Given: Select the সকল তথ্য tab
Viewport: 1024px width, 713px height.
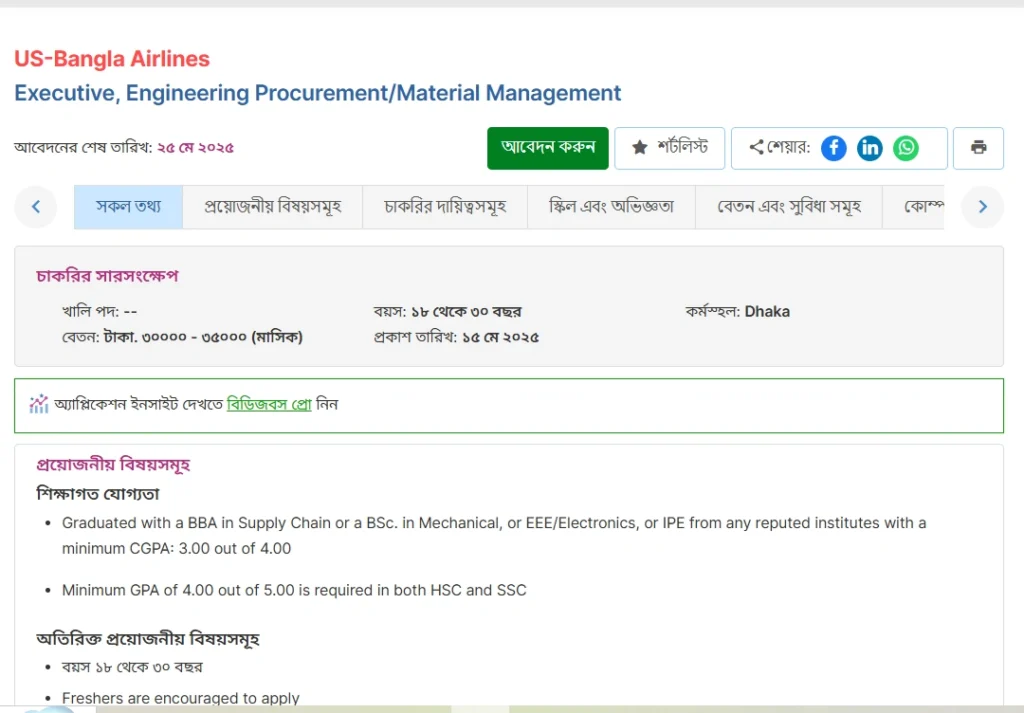Looking at the screenshot, I should 129,207.
